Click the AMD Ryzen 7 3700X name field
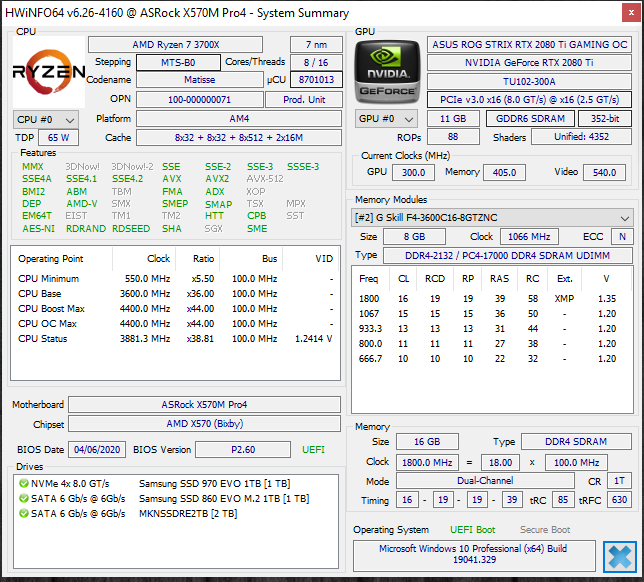644x582 pixels. 175,45
